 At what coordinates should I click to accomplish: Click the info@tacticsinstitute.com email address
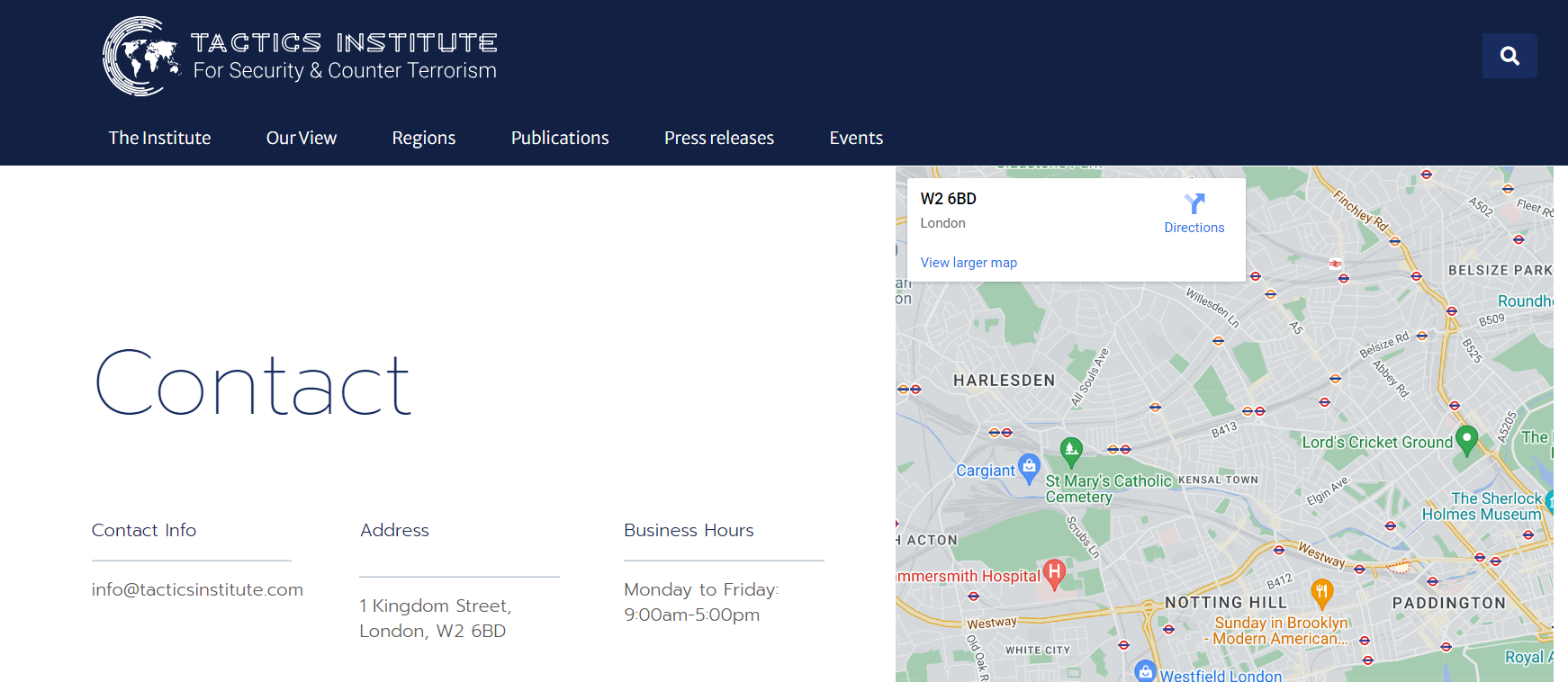click(197, 589)
